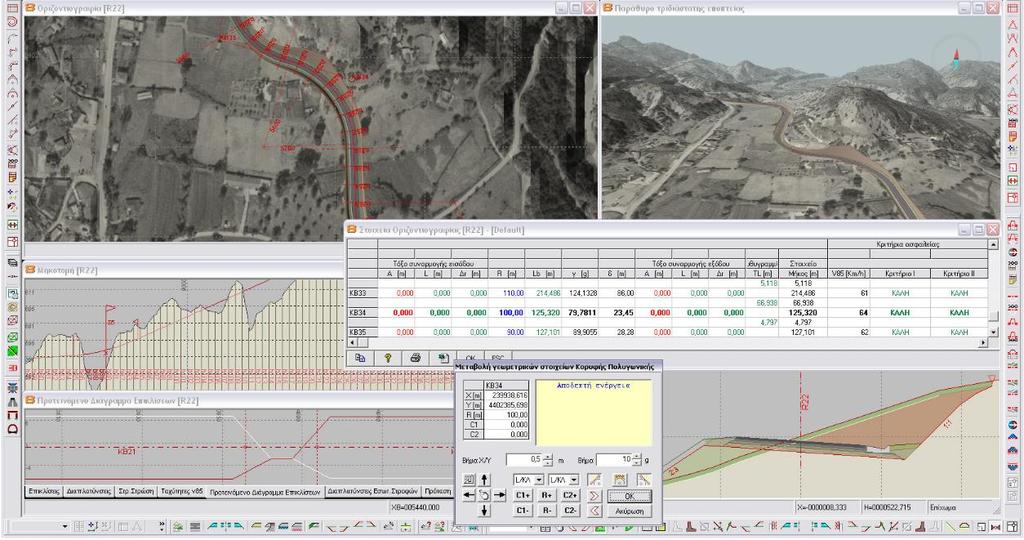The width and height of the screenshot is (1024, 540).
Task: Increase the angle step spinner value
Action: tap(637, 456)
